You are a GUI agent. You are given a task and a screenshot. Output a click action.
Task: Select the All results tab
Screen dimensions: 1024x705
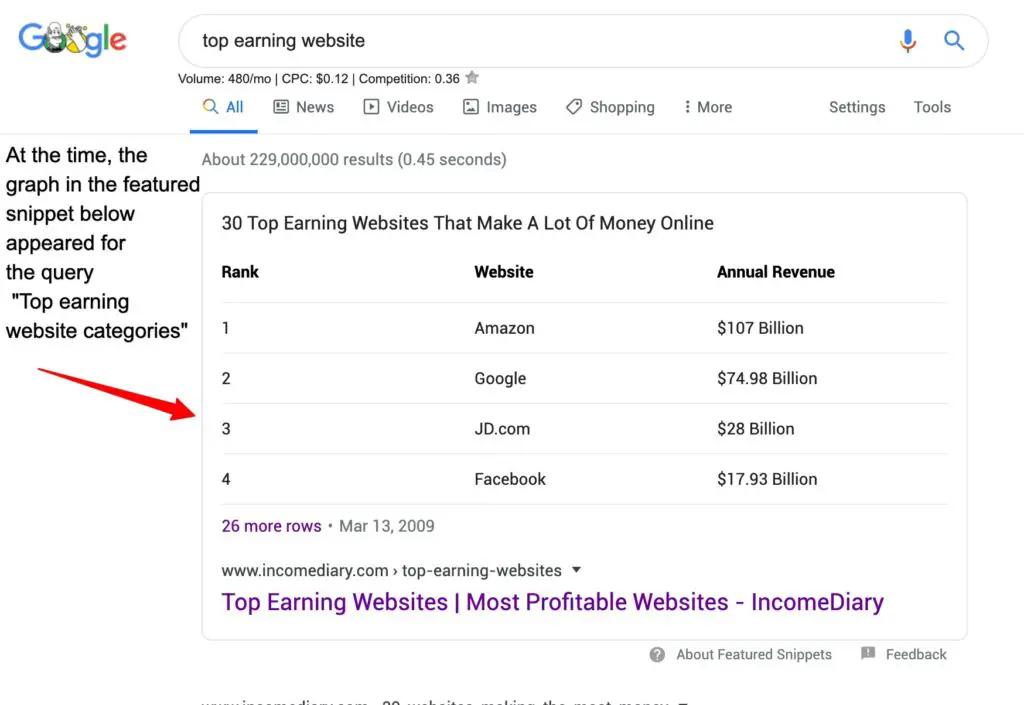pos(223,107)
